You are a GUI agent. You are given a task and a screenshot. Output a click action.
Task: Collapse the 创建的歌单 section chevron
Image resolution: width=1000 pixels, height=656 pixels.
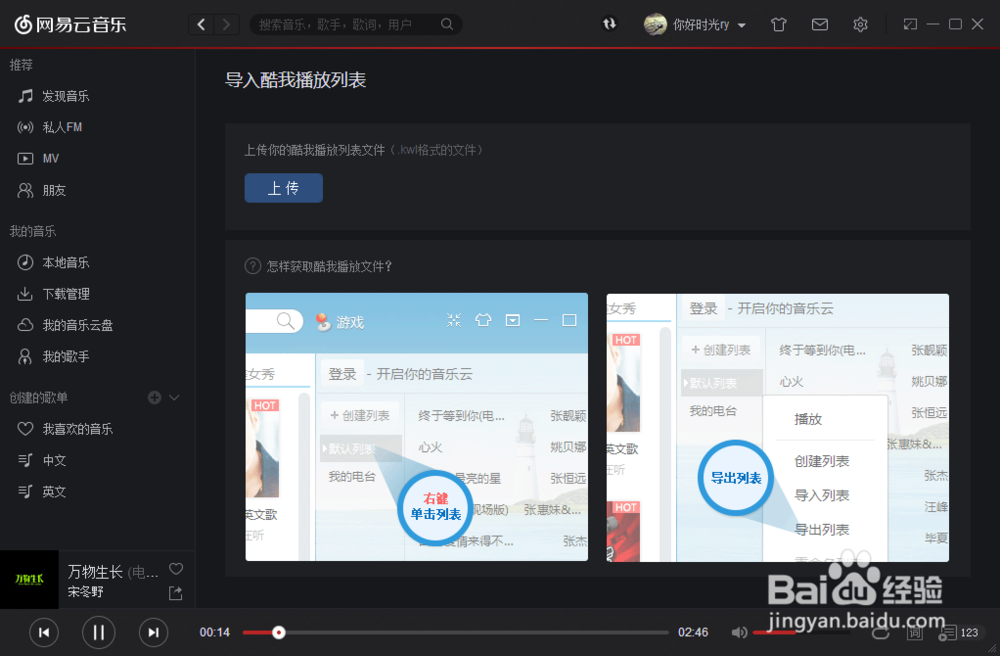coord(174,397)
